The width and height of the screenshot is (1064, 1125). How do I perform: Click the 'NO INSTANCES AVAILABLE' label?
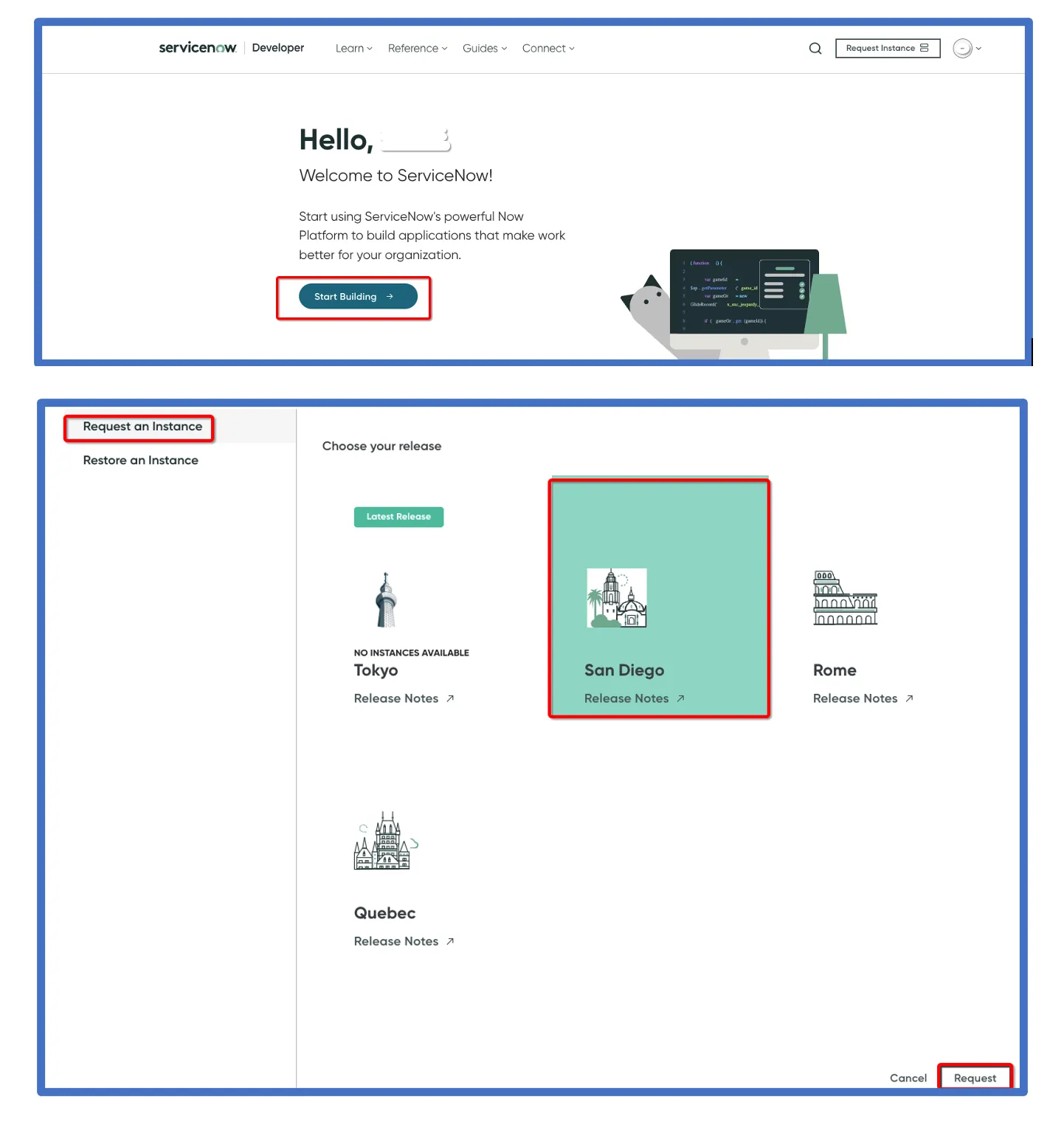(x=411, y=653)
